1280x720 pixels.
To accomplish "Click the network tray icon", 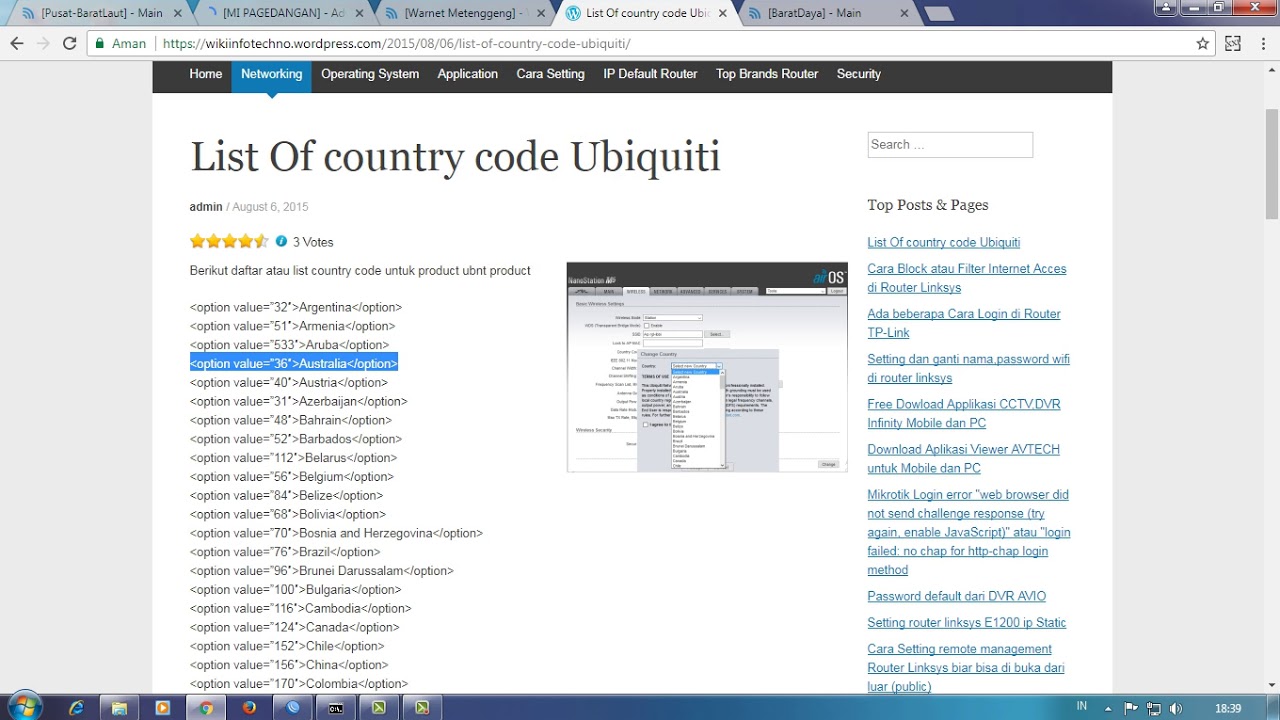I will (1154, 708).
